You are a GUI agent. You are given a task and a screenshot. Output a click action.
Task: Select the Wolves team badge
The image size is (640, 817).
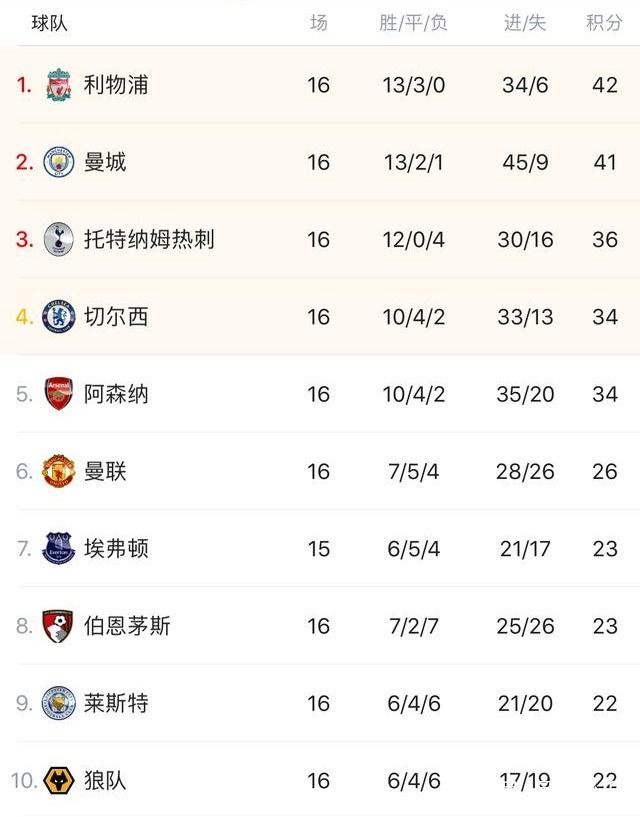[x=60, y=779]
